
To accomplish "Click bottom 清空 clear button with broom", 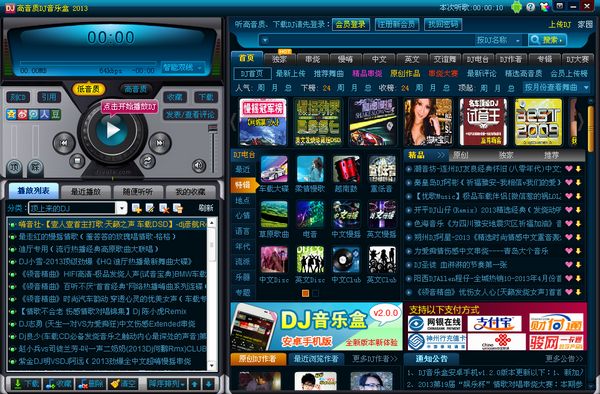I will pos(123,384).
